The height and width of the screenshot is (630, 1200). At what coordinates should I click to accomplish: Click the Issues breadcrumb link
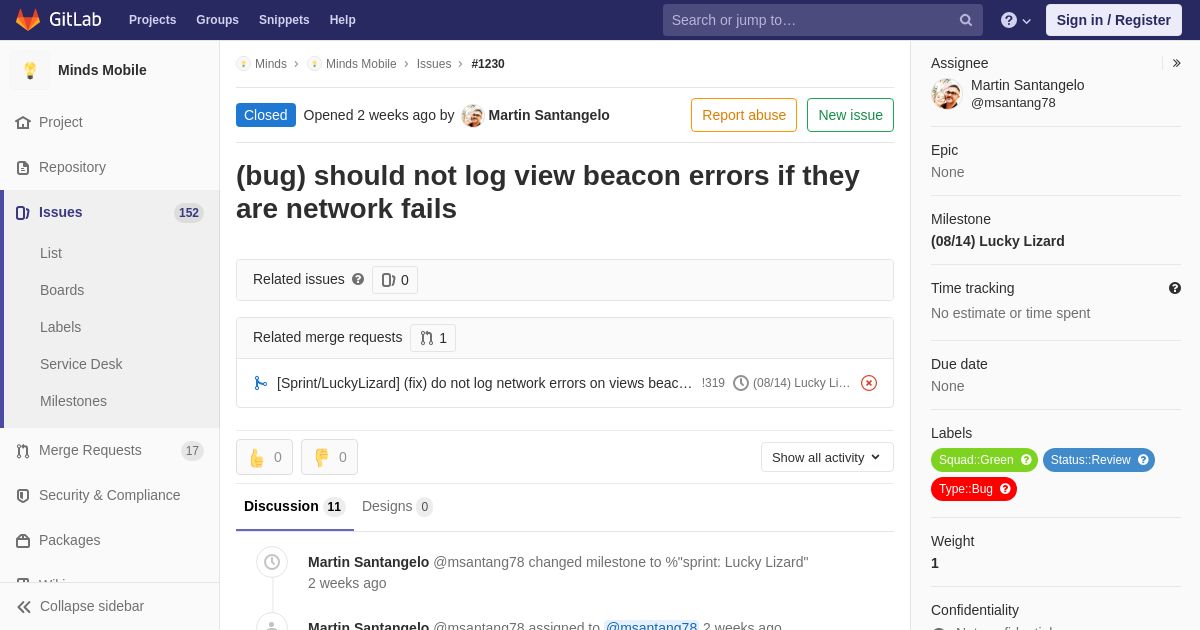[x=434, y=64]
